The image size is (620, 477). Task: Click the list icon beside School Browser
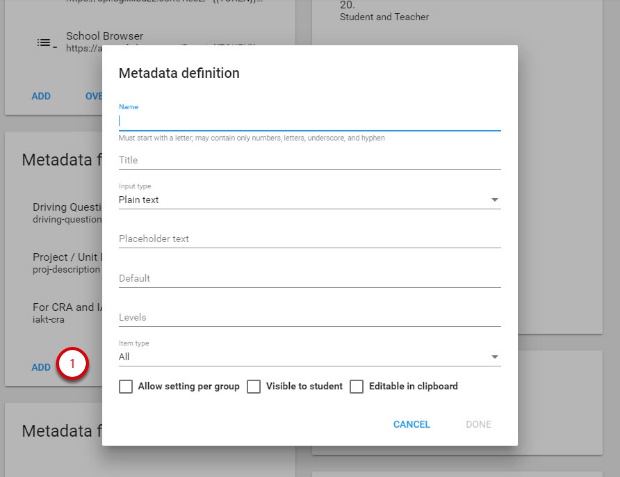[44, 42]
